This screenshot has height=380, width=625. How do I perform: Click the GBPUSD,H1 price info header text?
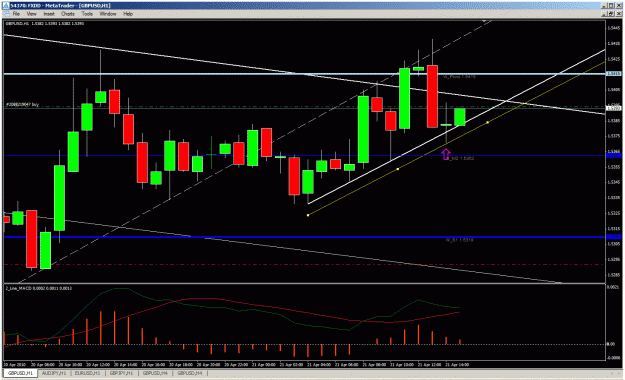[x=44, y=23]
